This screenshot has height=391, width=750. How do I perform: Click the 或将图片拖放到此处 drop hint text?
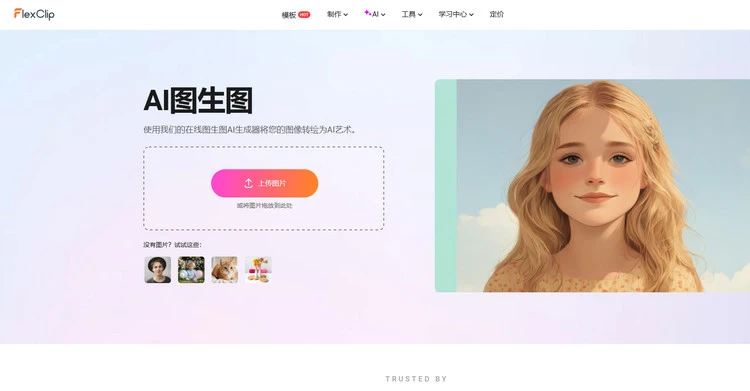coord(265,205)
